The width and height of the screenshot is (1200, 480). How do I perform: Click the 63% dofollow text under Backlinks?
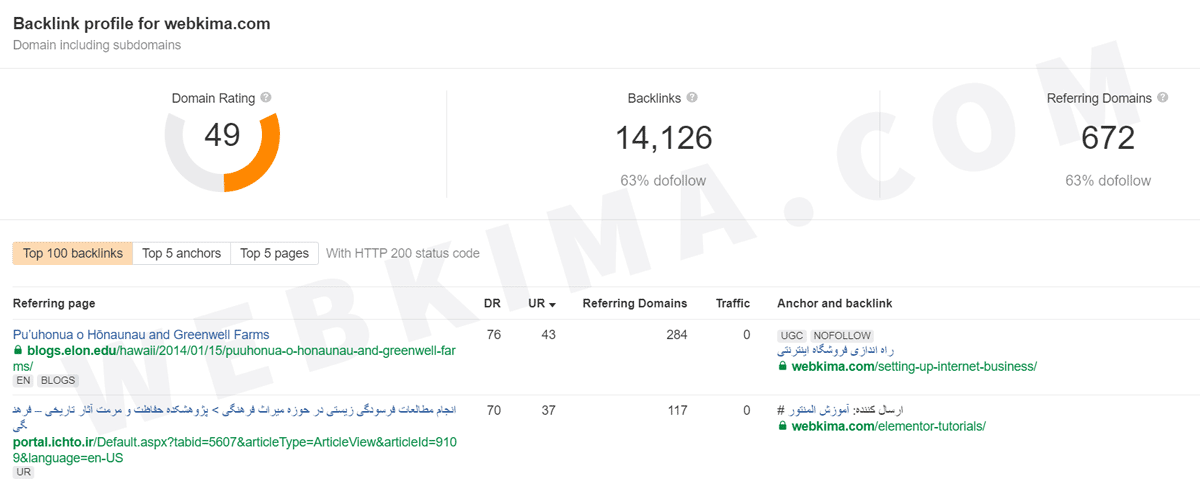(x=663, y=181)
